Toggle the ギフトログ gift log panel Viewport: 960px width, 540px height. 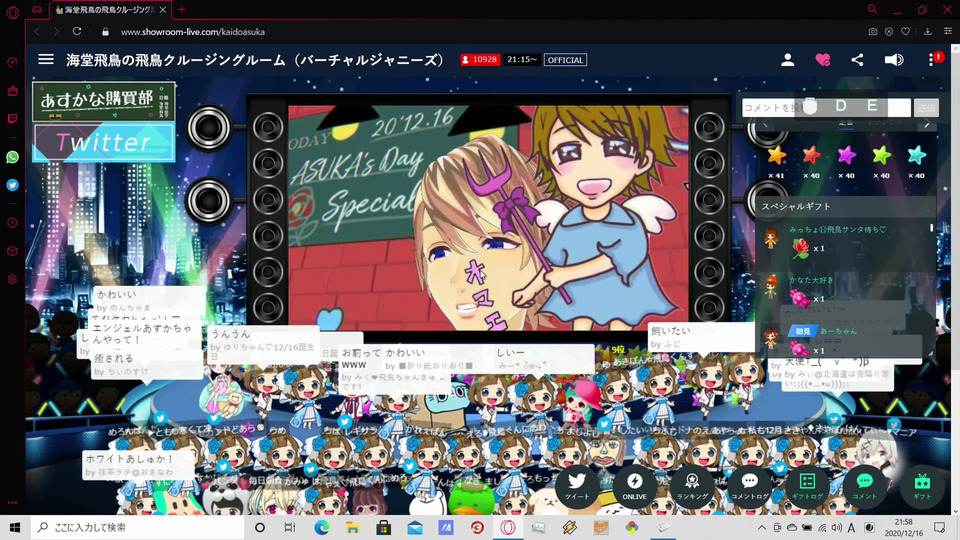pos(807,486)
